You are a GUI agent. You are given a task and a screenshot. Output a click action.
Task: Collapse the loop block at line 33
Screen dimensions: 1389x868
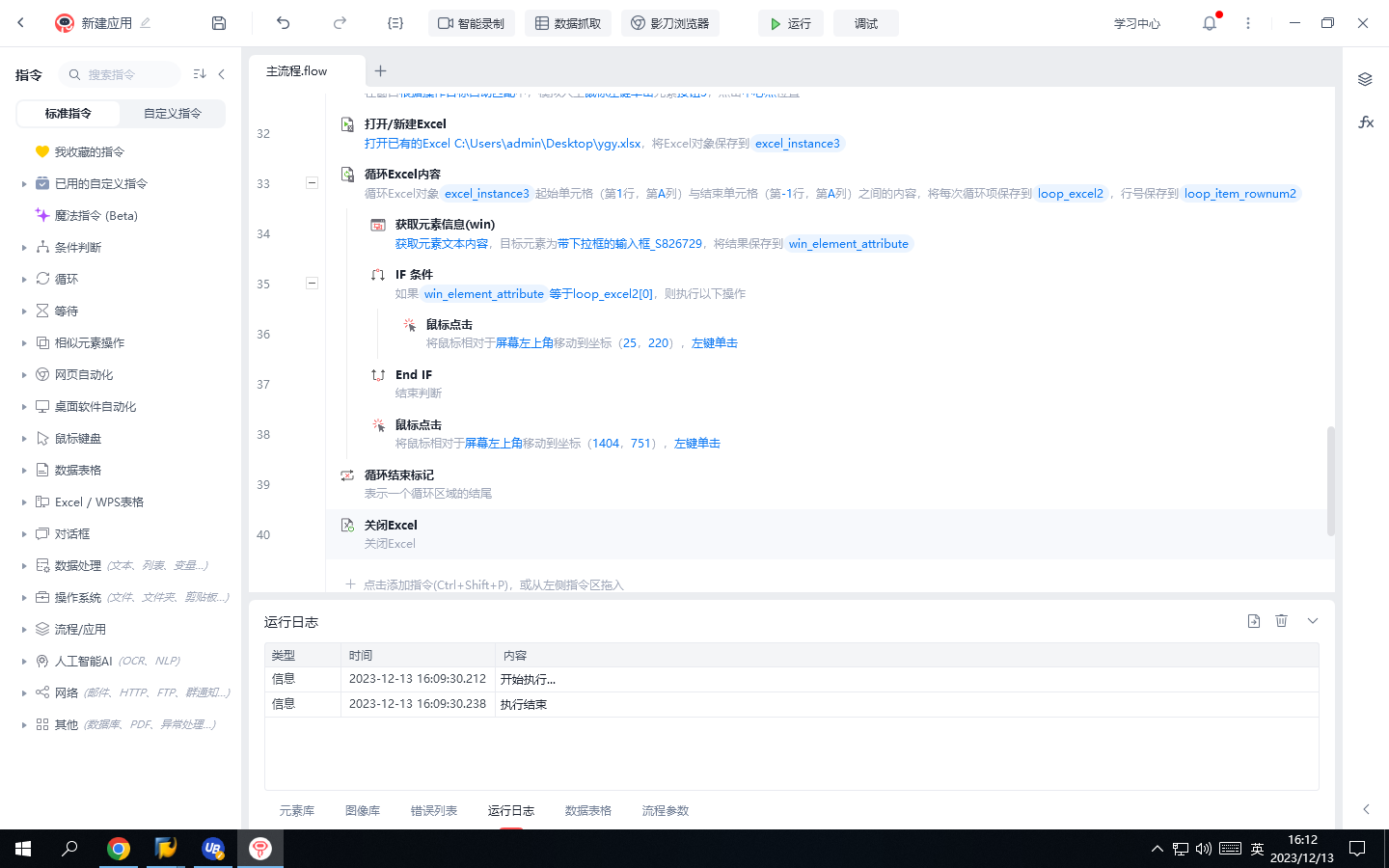coord(312,182)
